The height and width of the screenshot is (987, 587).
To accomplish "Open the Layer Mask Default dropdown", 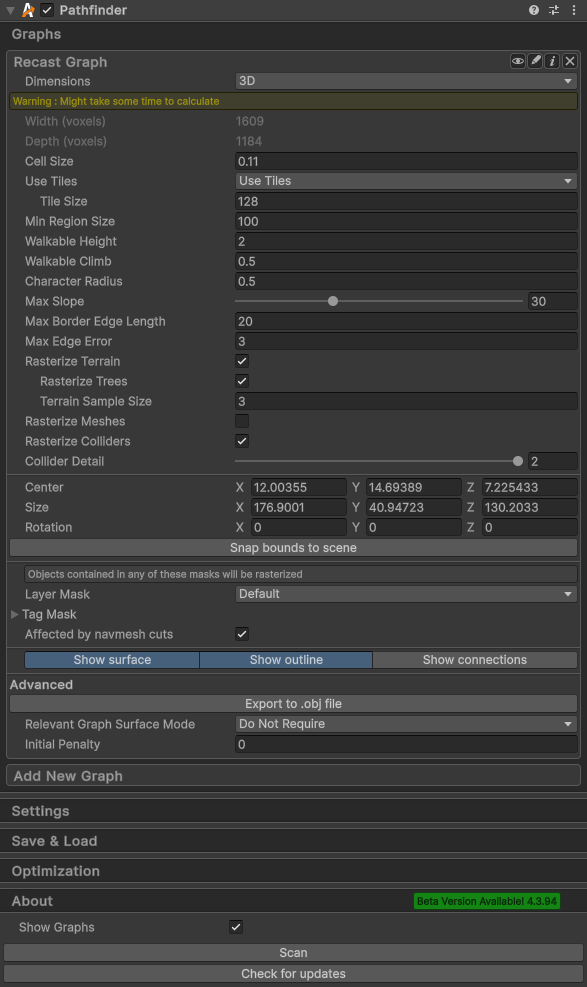I will tap(406, 594).
